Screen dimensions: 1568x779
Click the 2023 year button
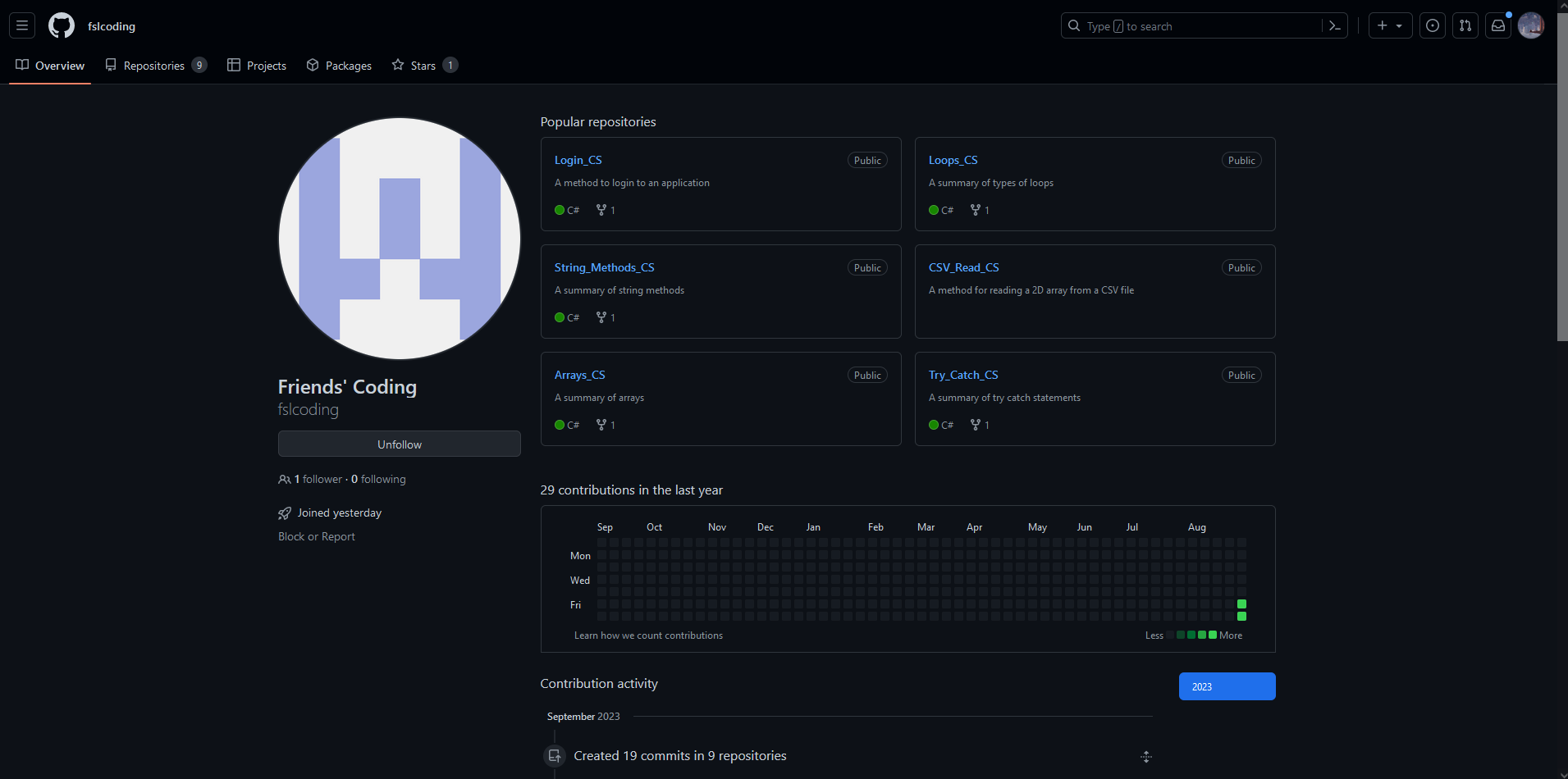[1227, 686]
